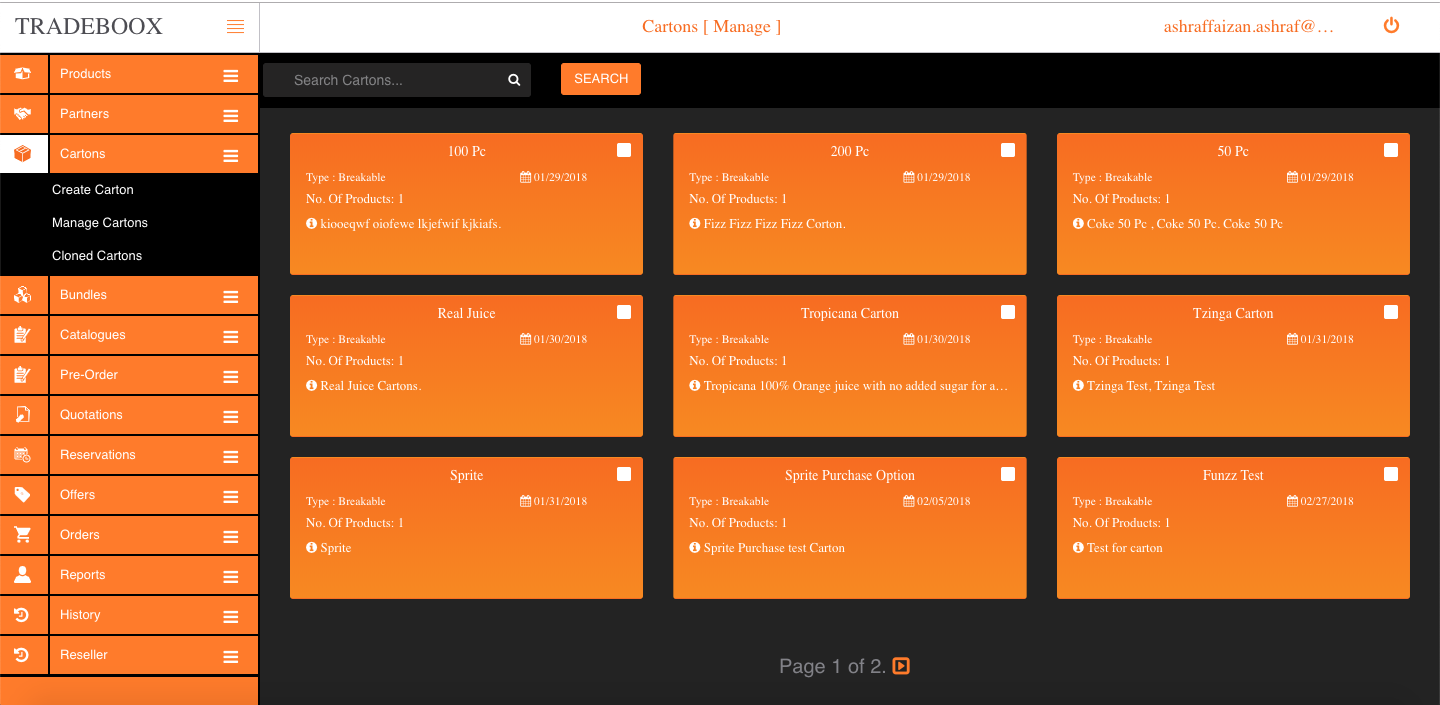The width and height of the screenshot is (1440, 705).
Task: Toggle sidebar with hamburger icon beside TRADEBOOX
Action: (235, 27)
